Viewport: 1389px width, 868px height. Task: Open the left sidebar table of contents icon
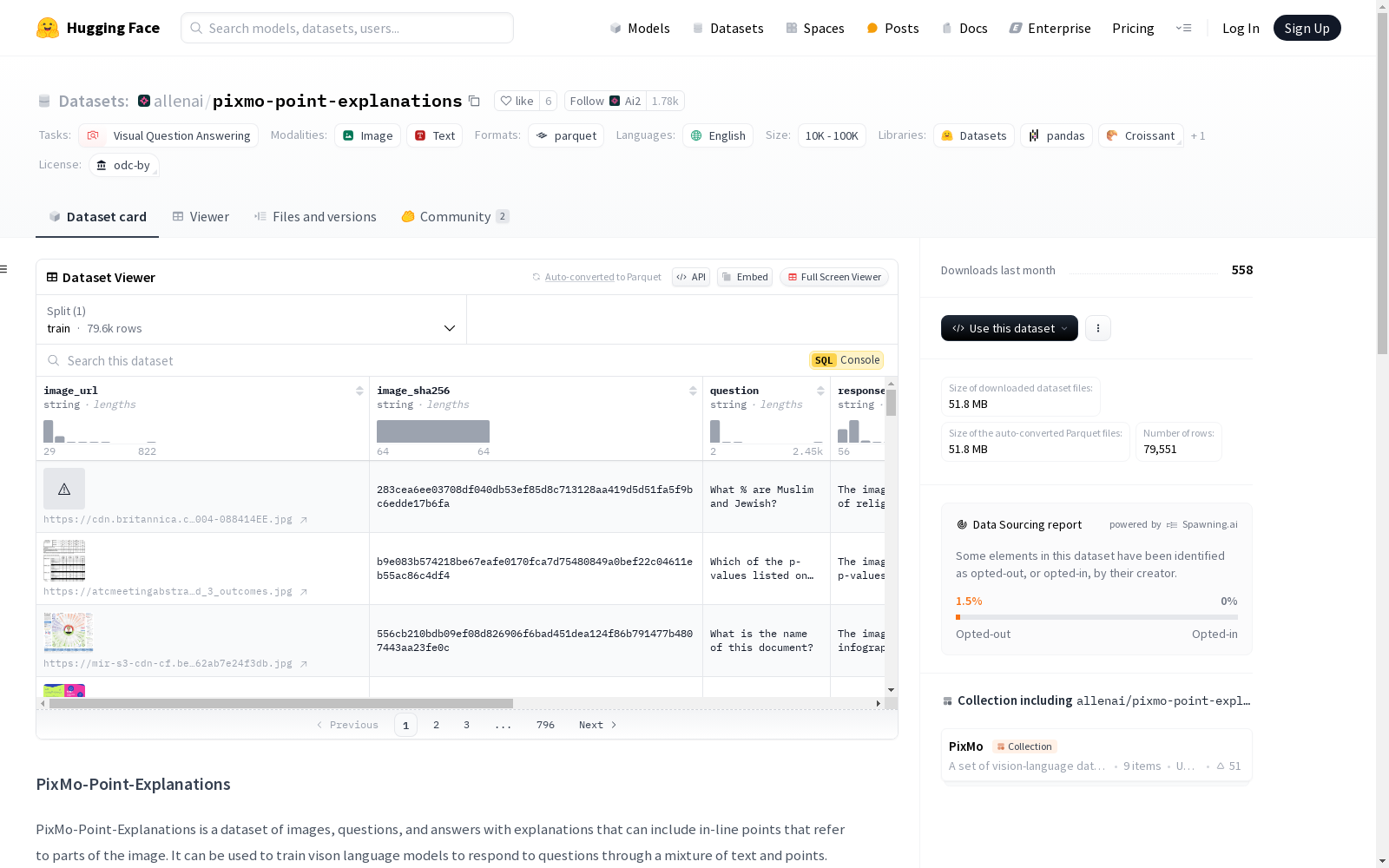tap(4, 269)
